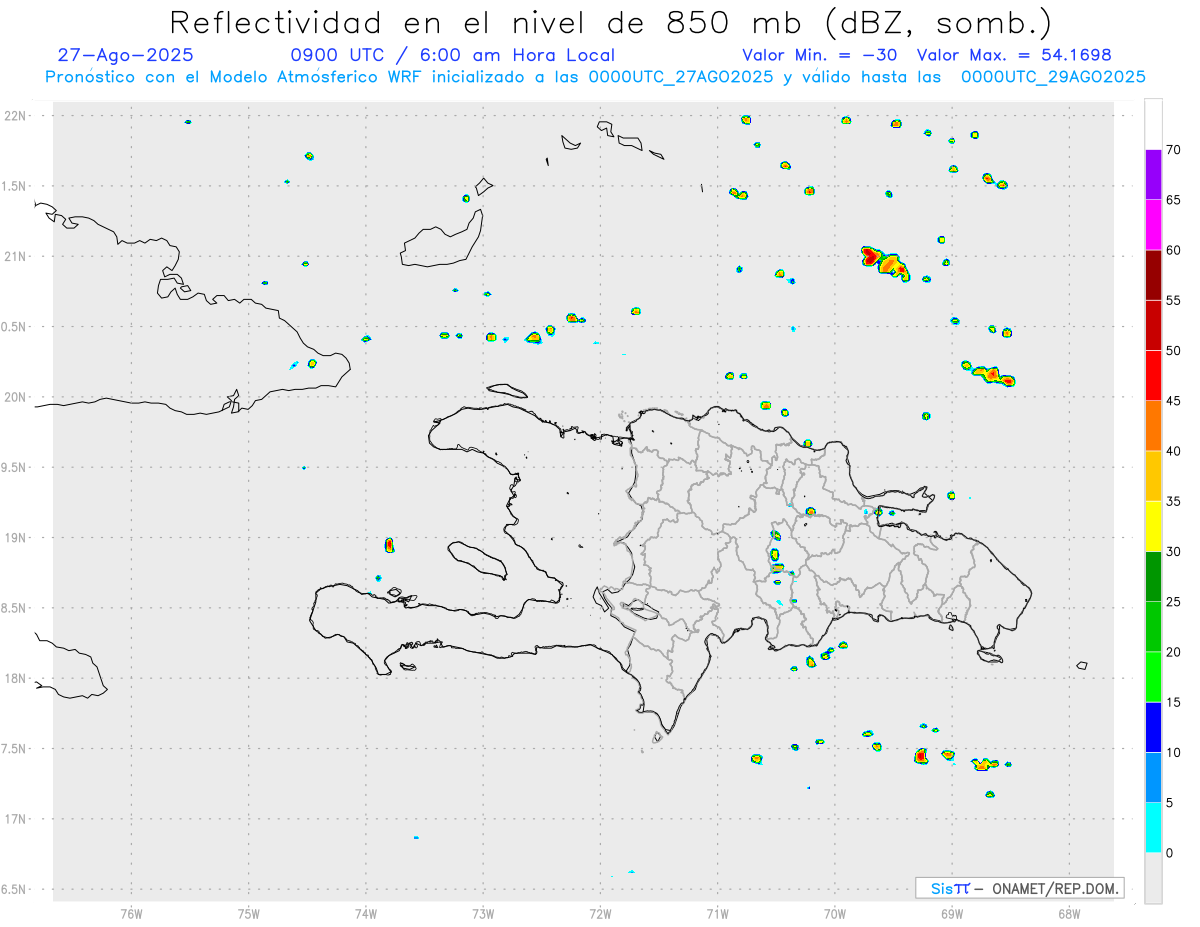Click the cyan 0–5 dBZ color band
The image size is (1200, 927).
[x=1153, y=828]
